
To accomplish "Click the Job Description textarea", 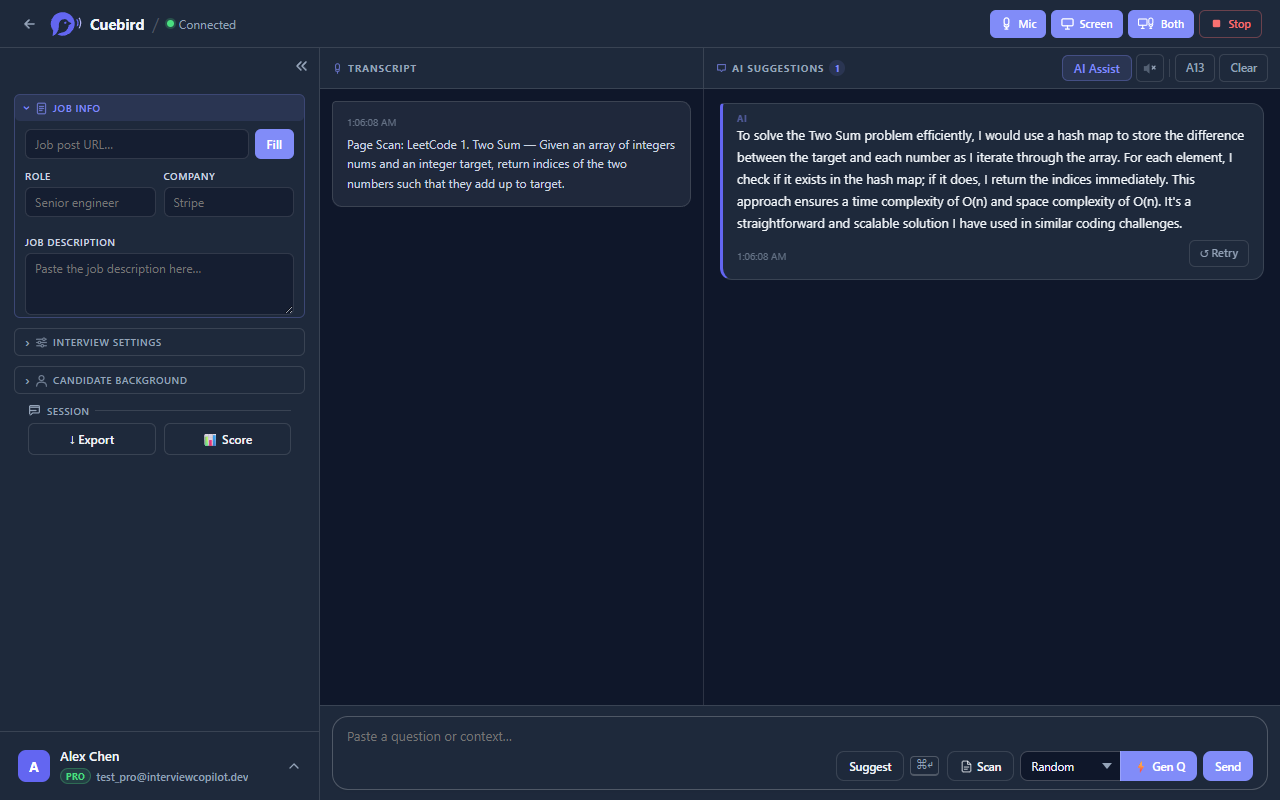I will (x=159, y=284).
